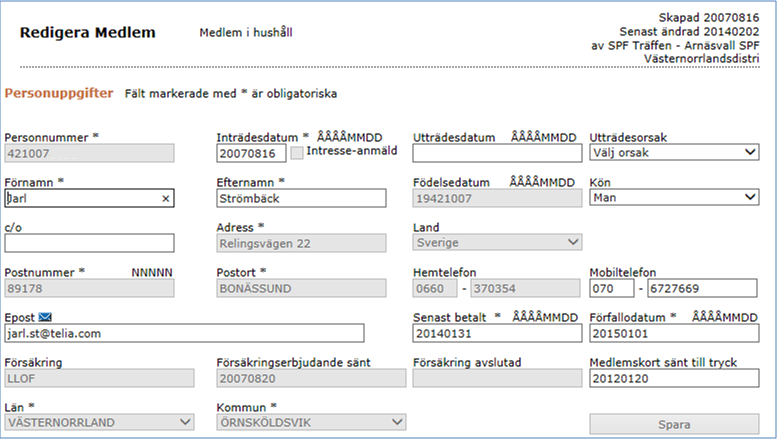The image size is (777, 439).
Task: Clear the Förnamn field with the X icon
Action: coord(166,199)
